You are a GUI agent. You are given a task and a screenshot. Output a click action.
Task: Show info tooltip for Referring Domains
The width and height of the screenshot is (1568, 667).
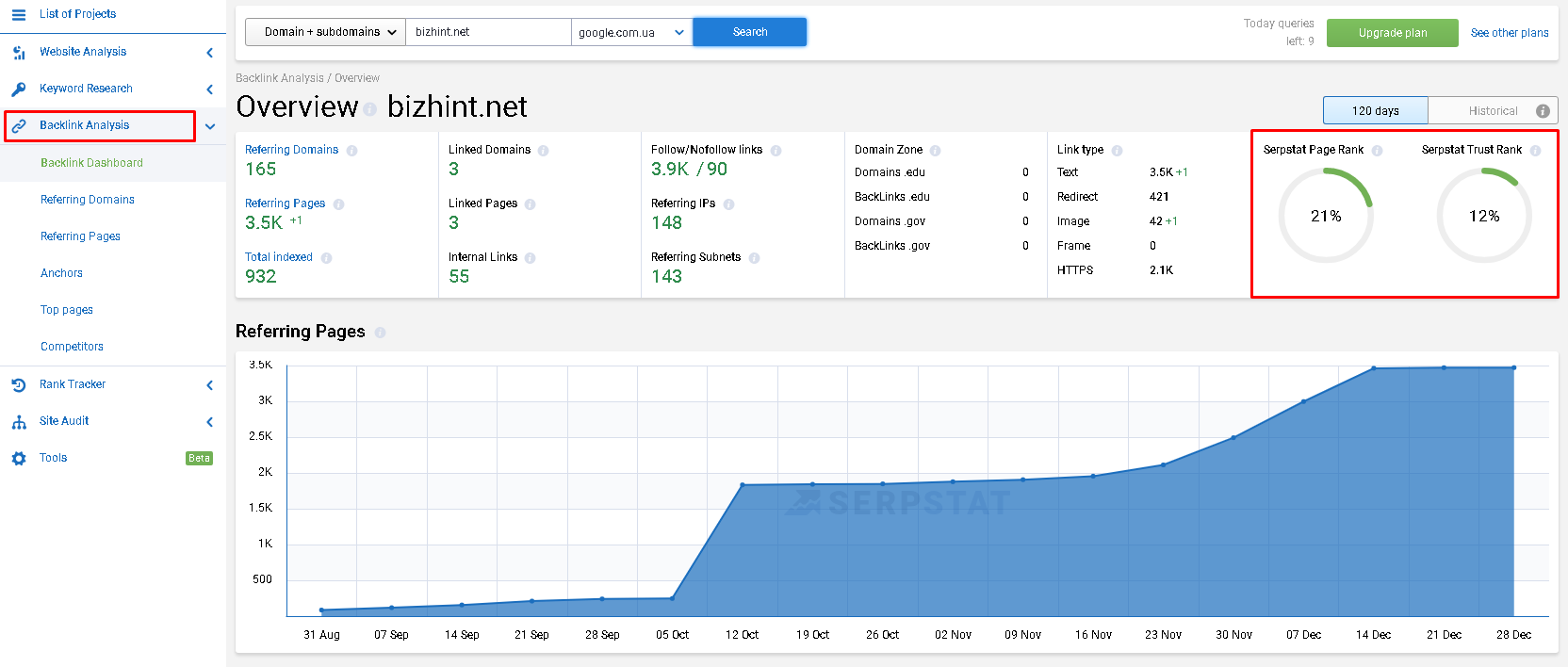coord(351,151)
